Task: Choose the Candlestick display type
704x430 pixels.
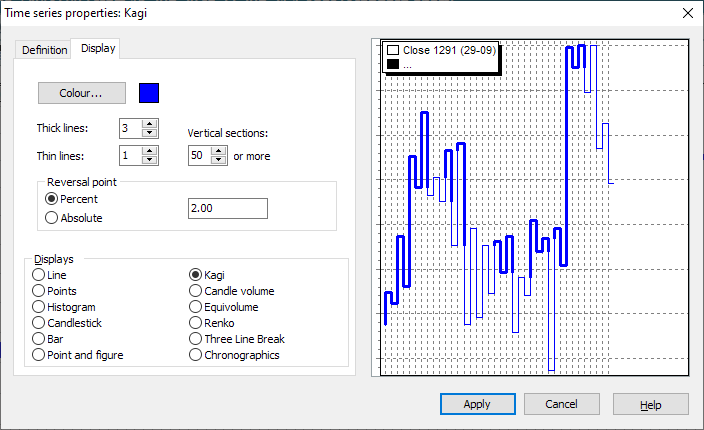Action: pos(39,323)
